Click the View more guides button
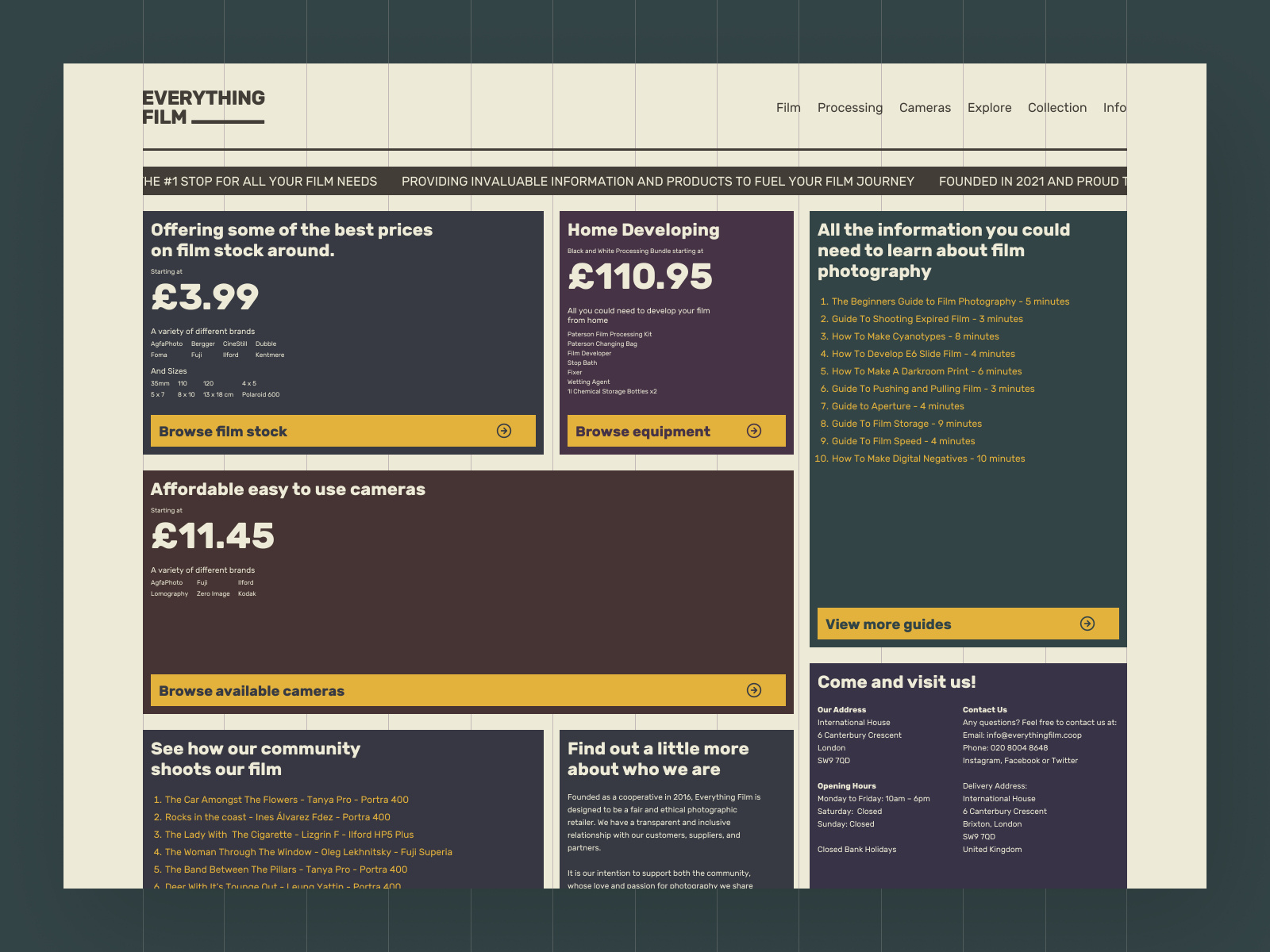Viewport: 1270px width, 952px height. (x=887, y=624)
